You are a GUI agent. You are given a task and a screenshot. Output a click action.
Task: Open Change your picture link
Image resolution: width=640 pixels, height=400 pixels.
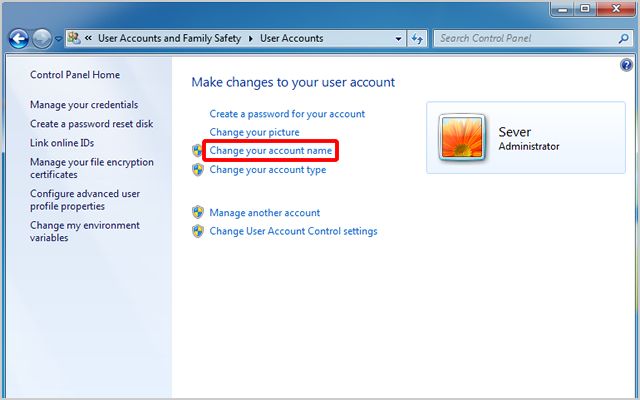(x=254, y=132)
